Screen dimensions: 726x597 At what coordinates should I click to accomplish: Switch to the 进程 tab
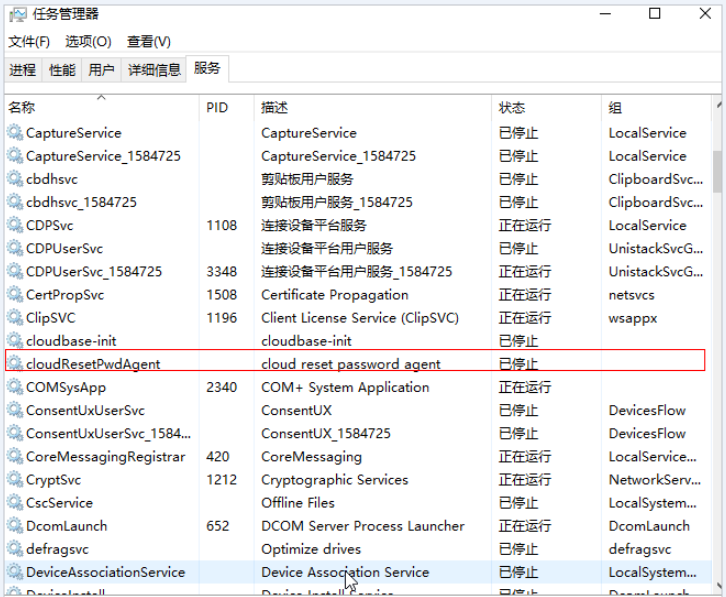(x=23, y=70)
